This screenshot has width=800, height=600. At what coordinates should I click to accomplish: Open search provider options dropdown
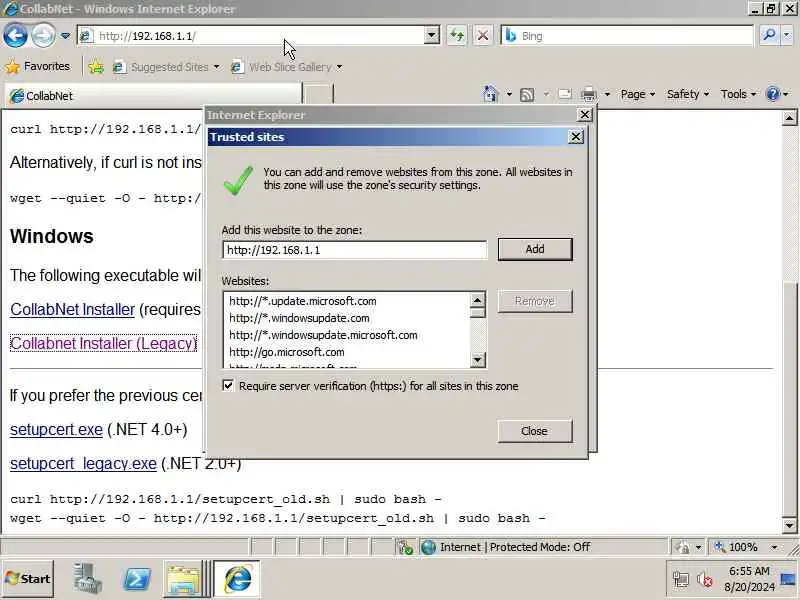[x=787, y=35]
